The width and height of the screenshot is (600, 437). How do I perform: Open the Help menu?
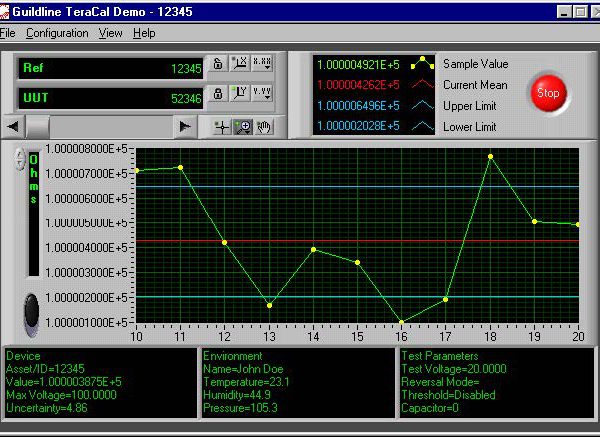(144, 33)
